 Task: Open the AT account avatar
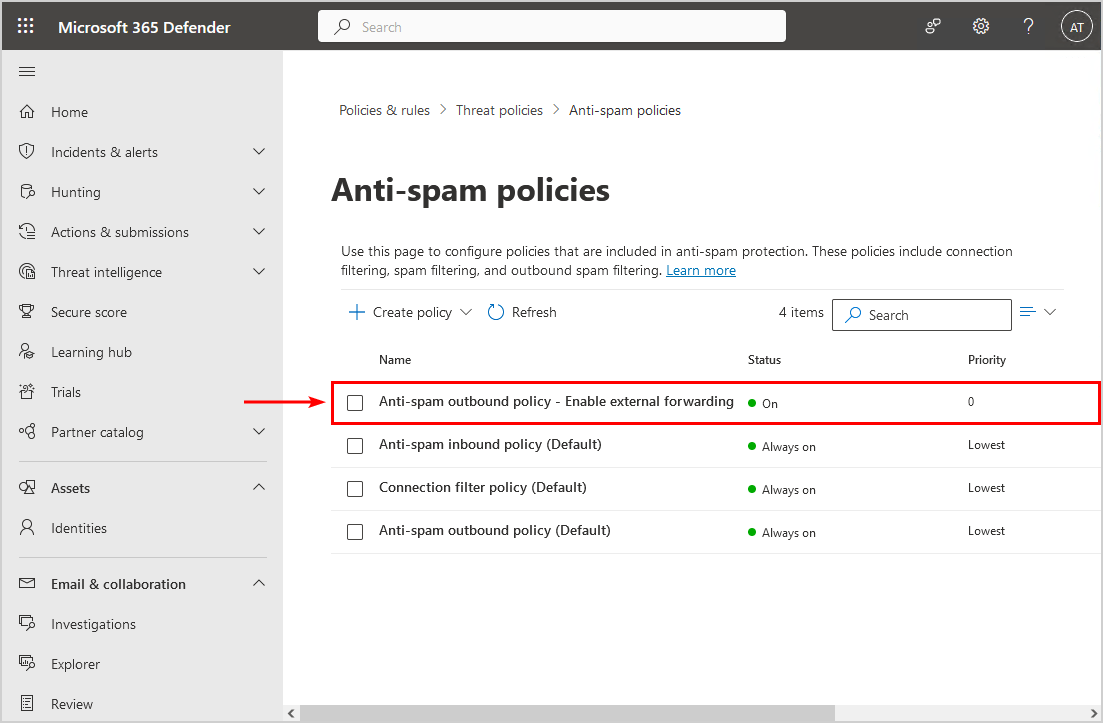(x=1076, y=27)
